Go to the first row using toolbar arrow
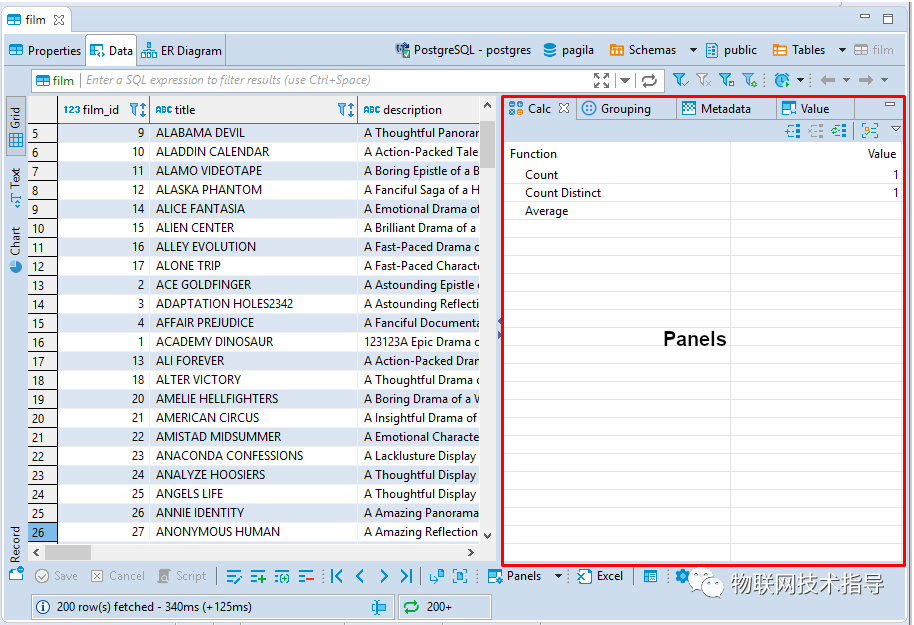The width and height of the screenshot is (914, 625). point(336,577)
